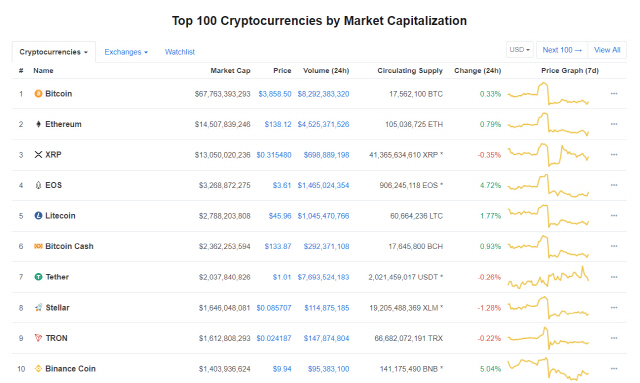Click Ethereum's price $138.12 link
Image resolution: width=640 pixels, height=383 pixels.
point(278,124)
